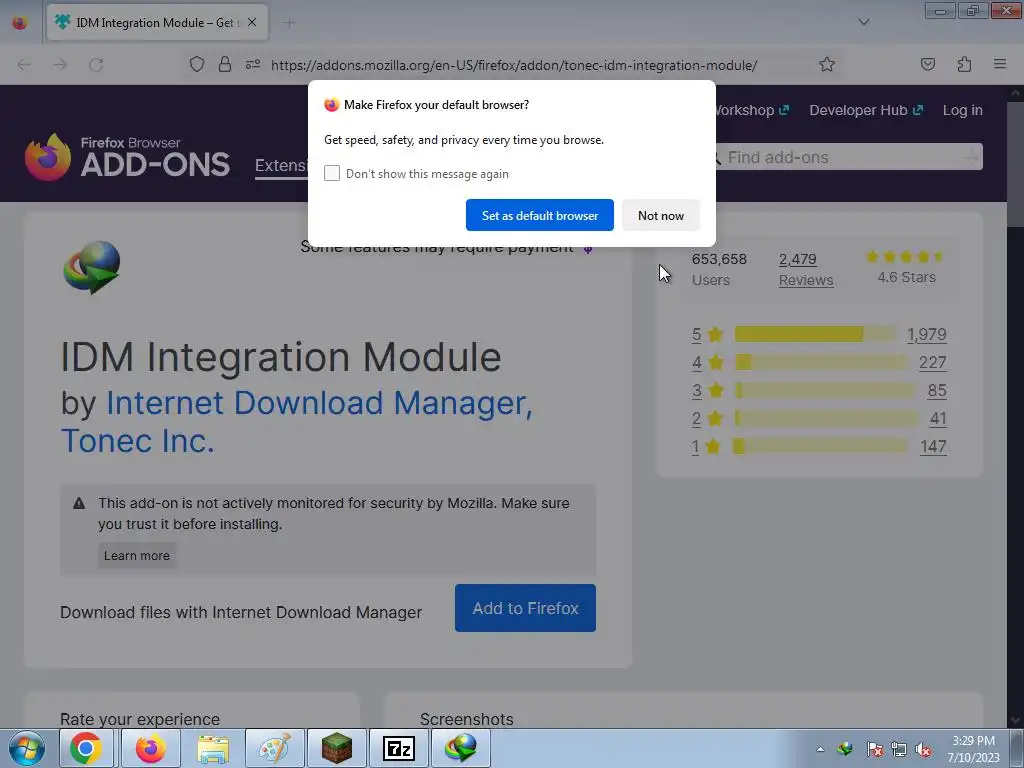Open site permissions icon in address bar
Viewport: 1024px width, 768px height.
coord(253,65)
